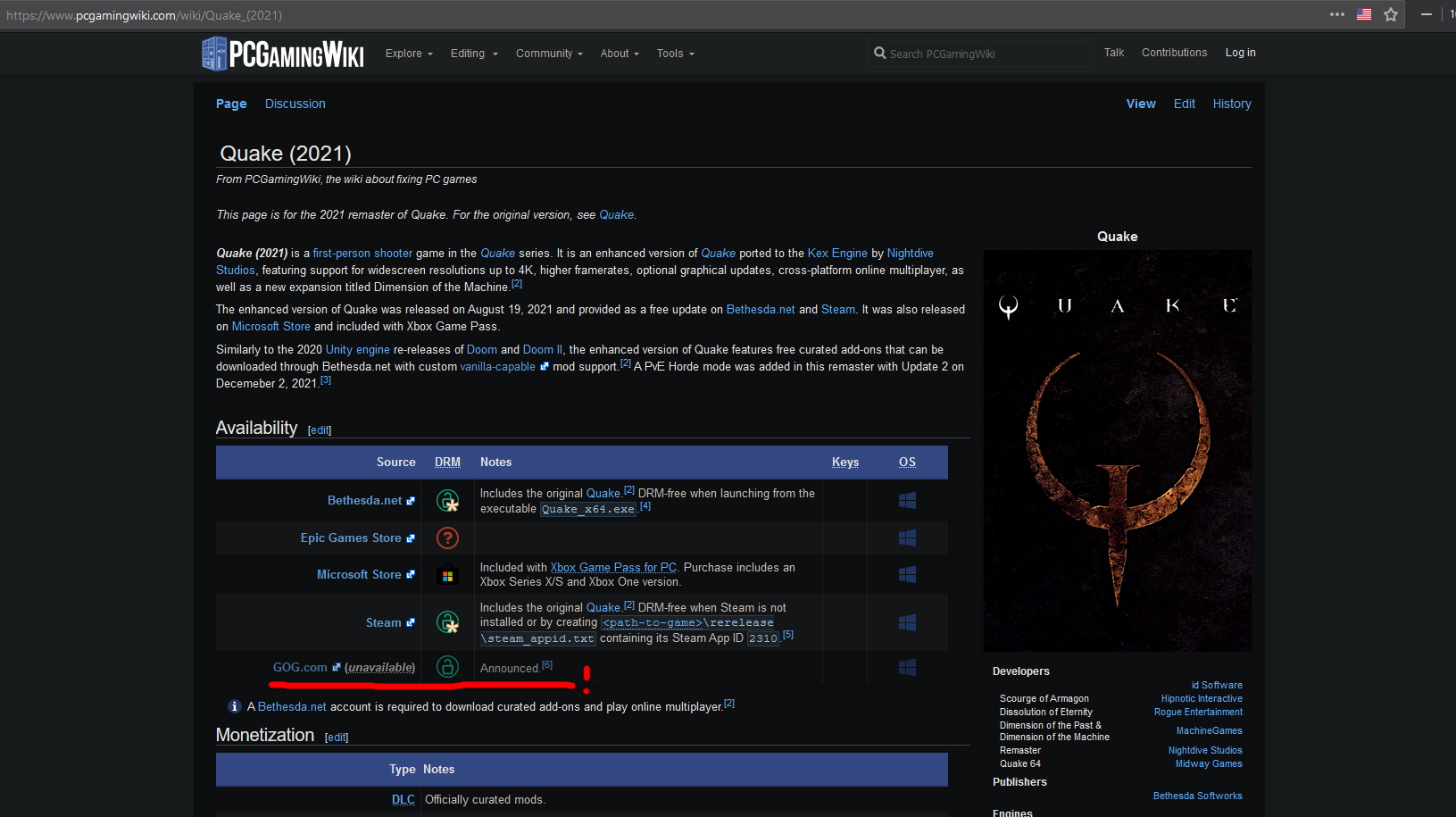Open the id Software developer link

tap(1217, 685)
